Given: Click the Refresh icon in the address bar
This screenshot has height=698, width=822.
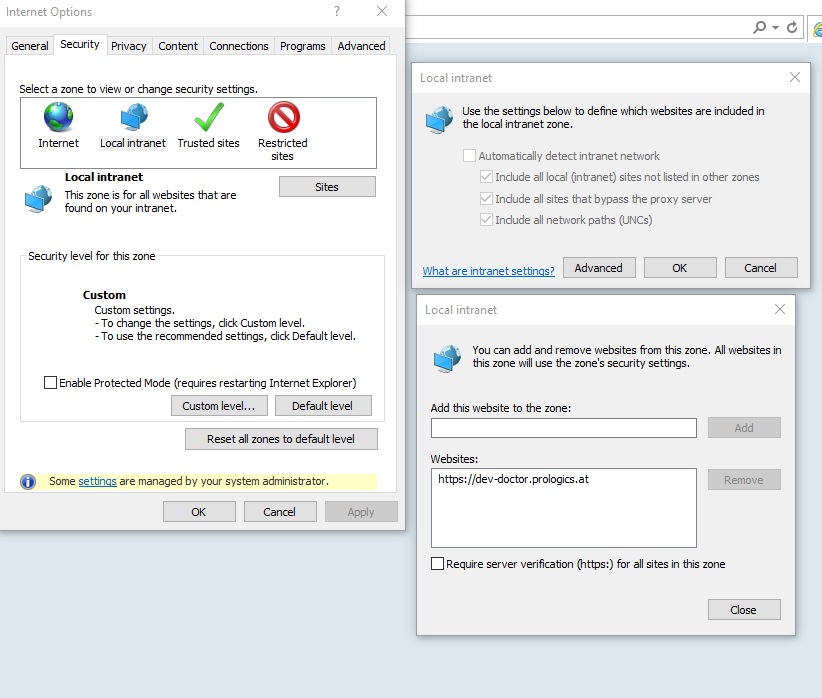Looking at the screenshot, I should pyautogui.click(x=790, y=25).
